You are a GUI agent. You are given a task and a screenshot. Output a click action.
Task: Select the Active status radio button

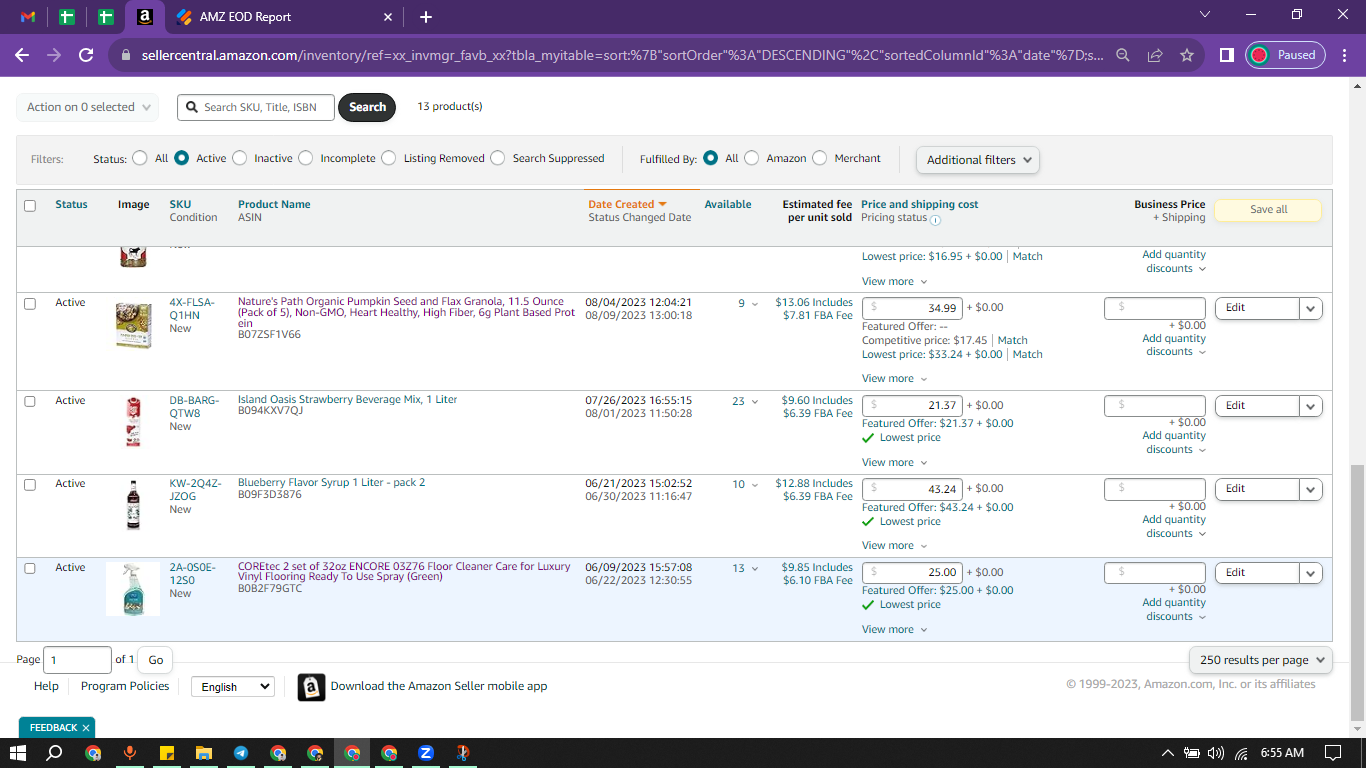point(182,158)
